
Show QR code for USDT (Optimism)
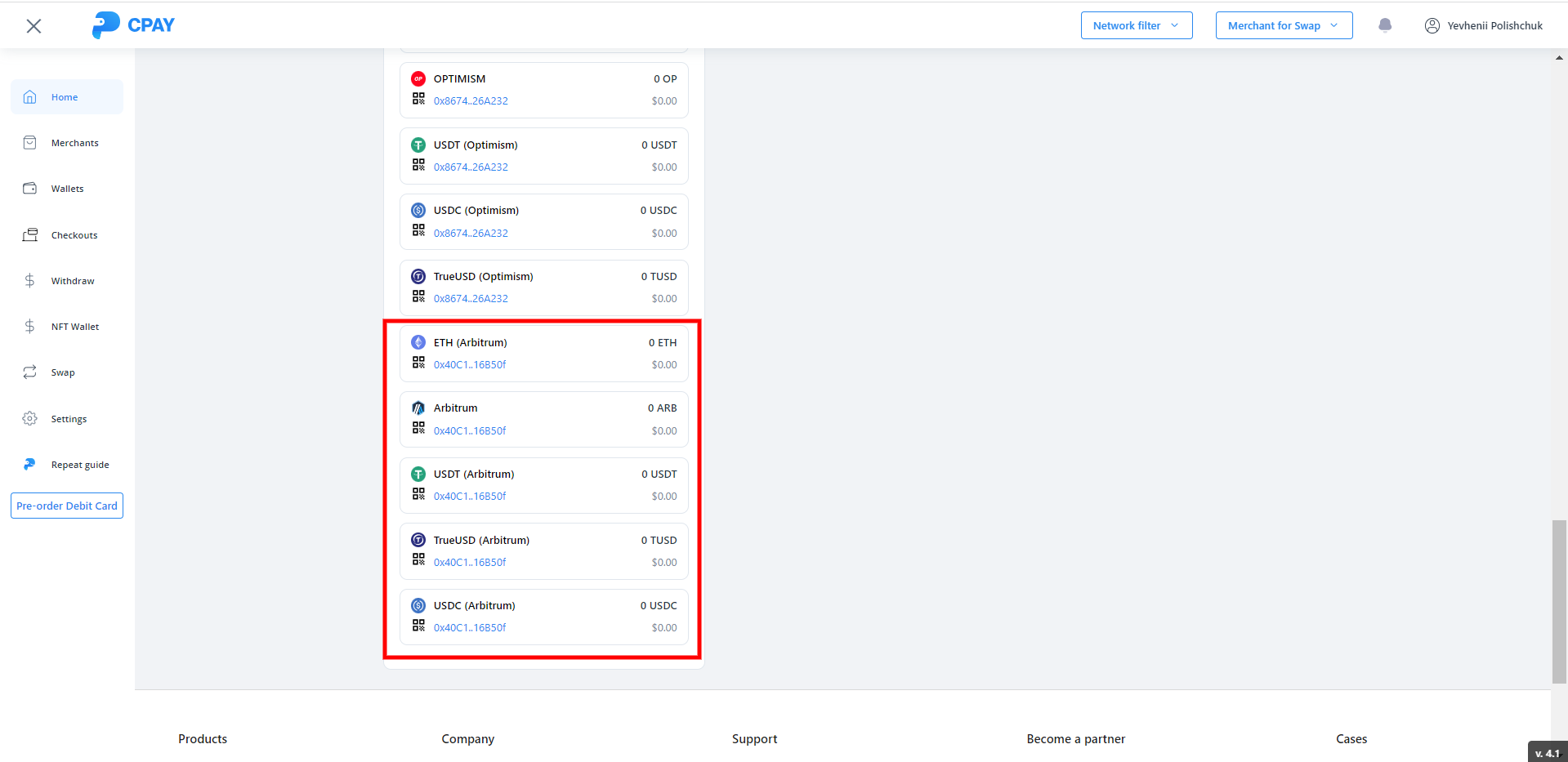[x=418, y=165]
